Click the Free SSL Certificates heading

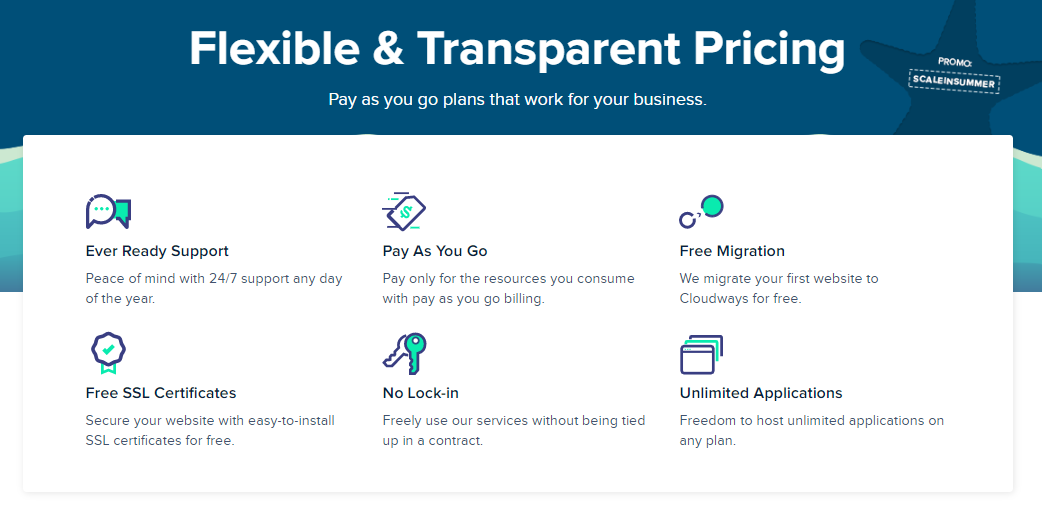tap(161, 393)
